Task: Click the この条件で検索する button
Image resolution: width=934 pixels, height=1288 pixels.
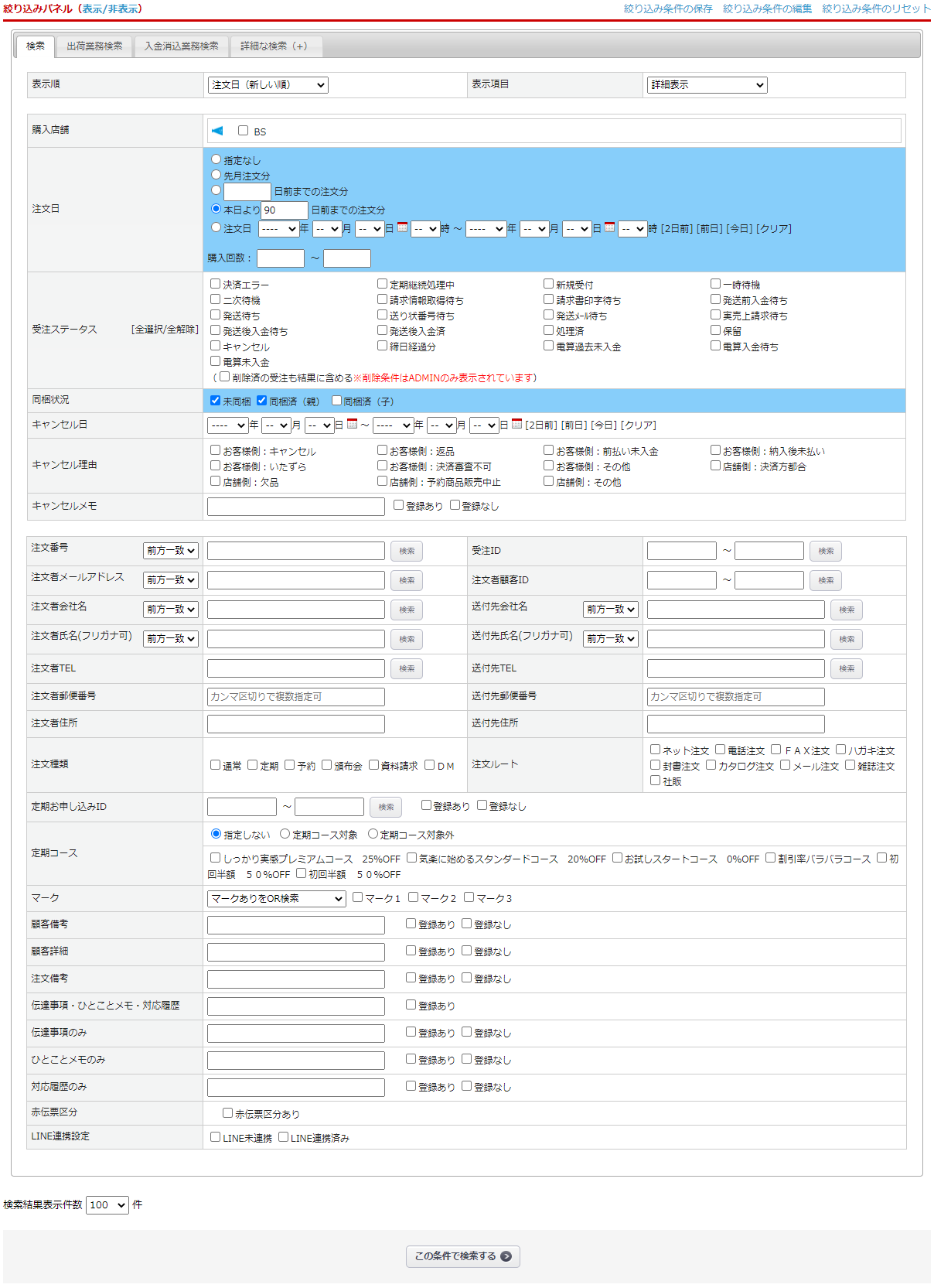Action: point(462,1256)
